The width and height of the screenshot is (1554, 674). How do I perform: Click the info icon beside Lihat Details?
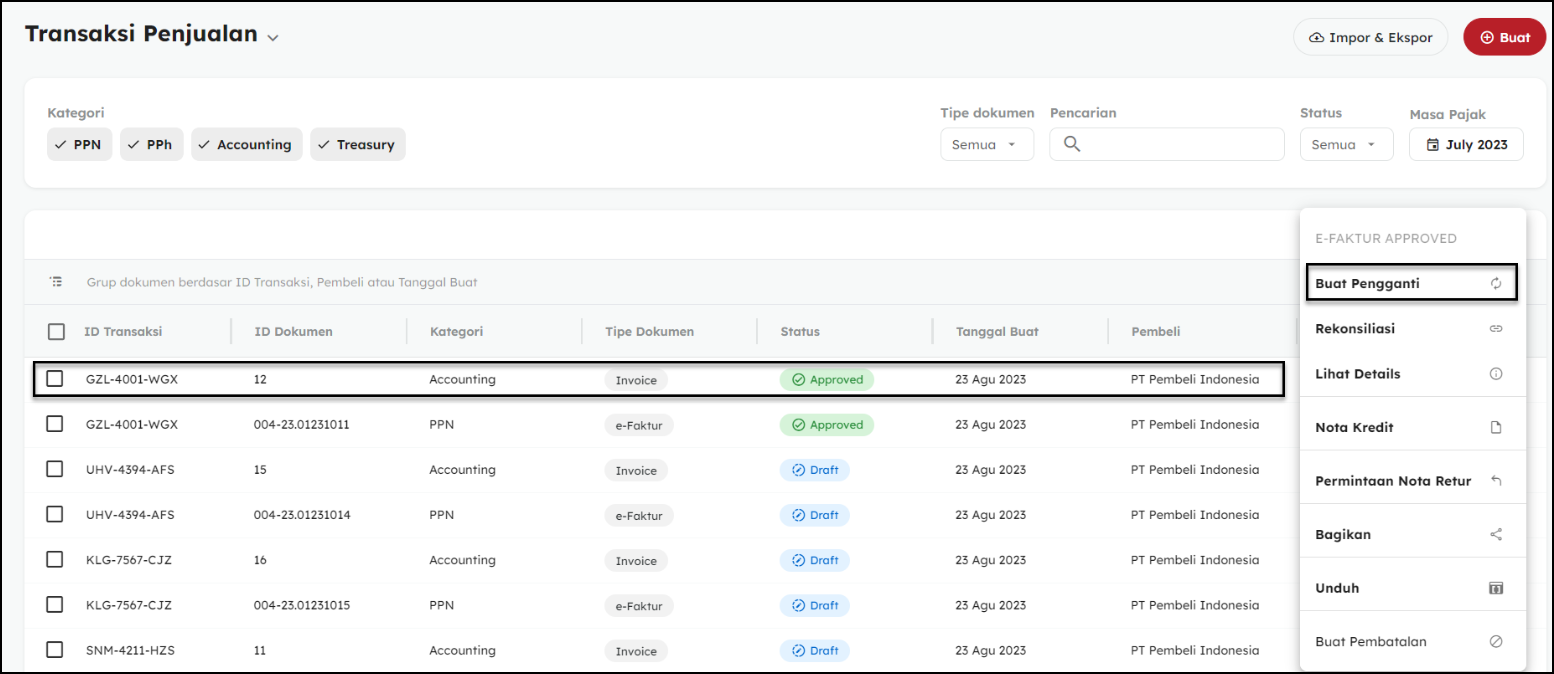tap(1496, 374)
